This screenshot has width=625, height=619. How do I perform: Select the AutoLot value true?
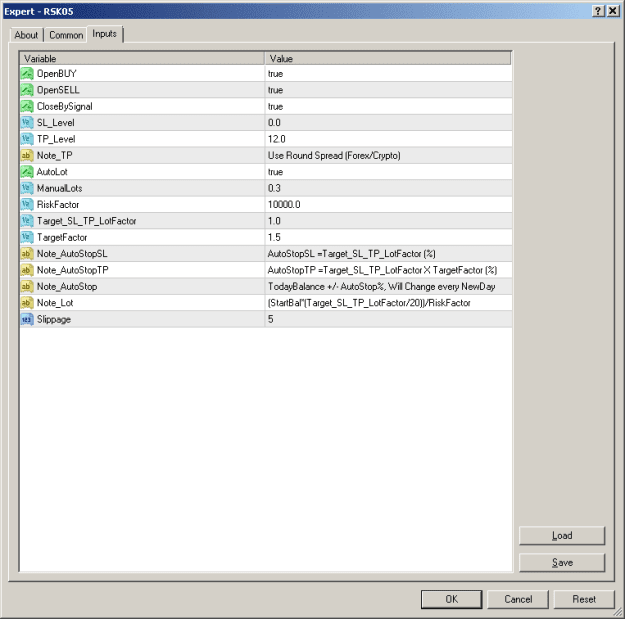click(x=275, y=172)
